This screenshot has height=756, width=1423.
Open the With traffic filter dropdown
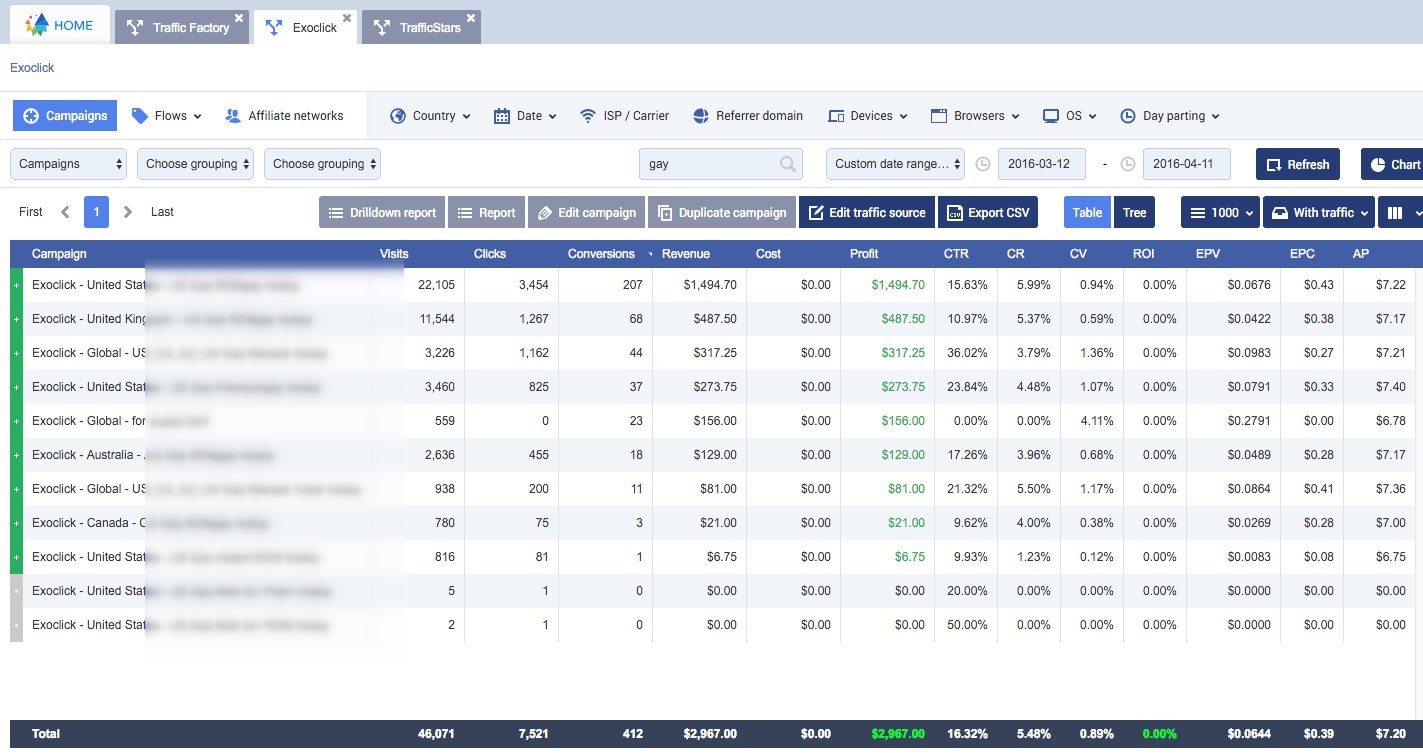[1319, 212]
